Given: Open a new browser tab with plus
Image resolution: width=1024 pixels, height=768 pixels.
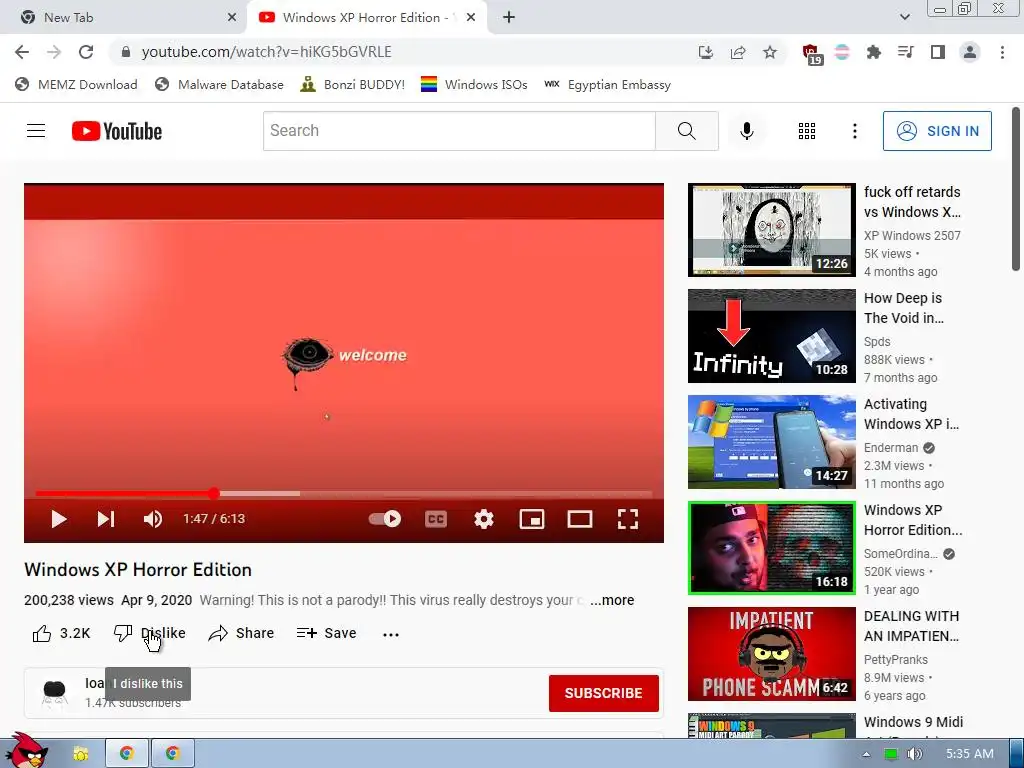Looking at the screenshot, I should tap(509, 18).
